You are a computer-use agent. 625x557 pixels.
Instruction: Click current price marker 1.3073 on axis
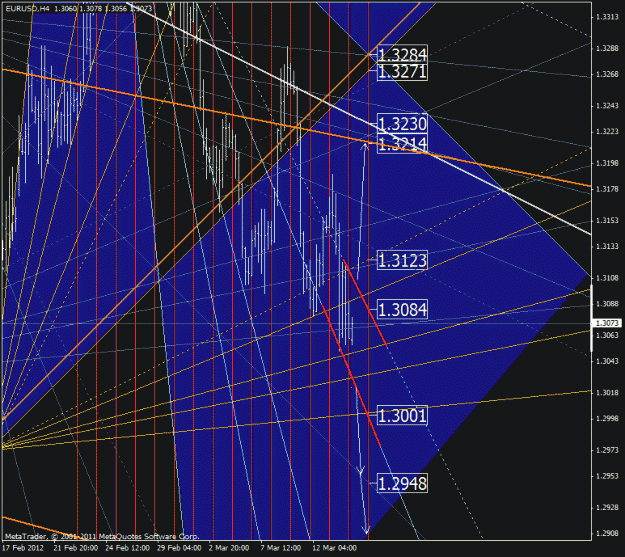(607, 323)
